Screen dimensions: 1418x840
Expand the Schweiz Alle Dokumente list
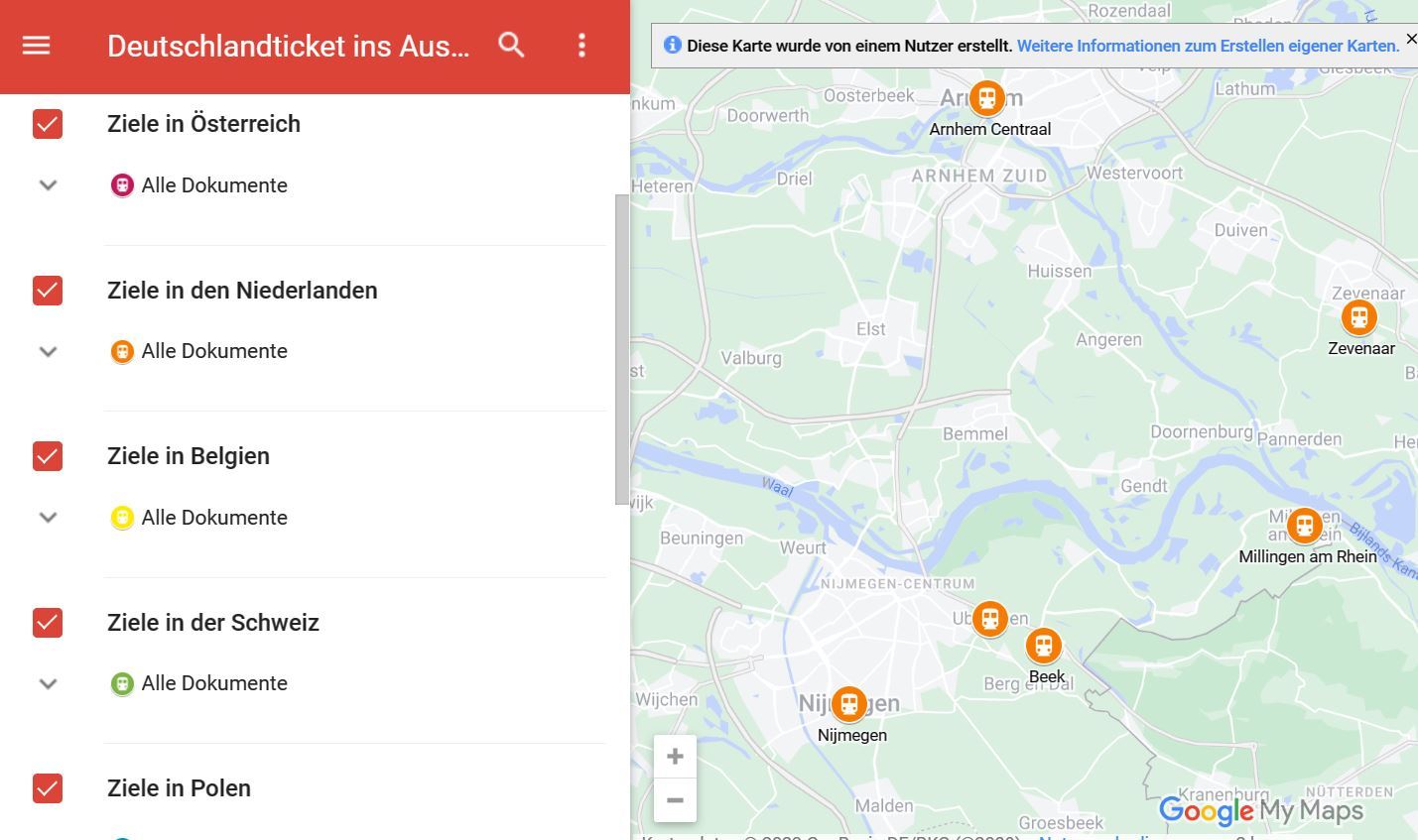(x=48, y=683)
